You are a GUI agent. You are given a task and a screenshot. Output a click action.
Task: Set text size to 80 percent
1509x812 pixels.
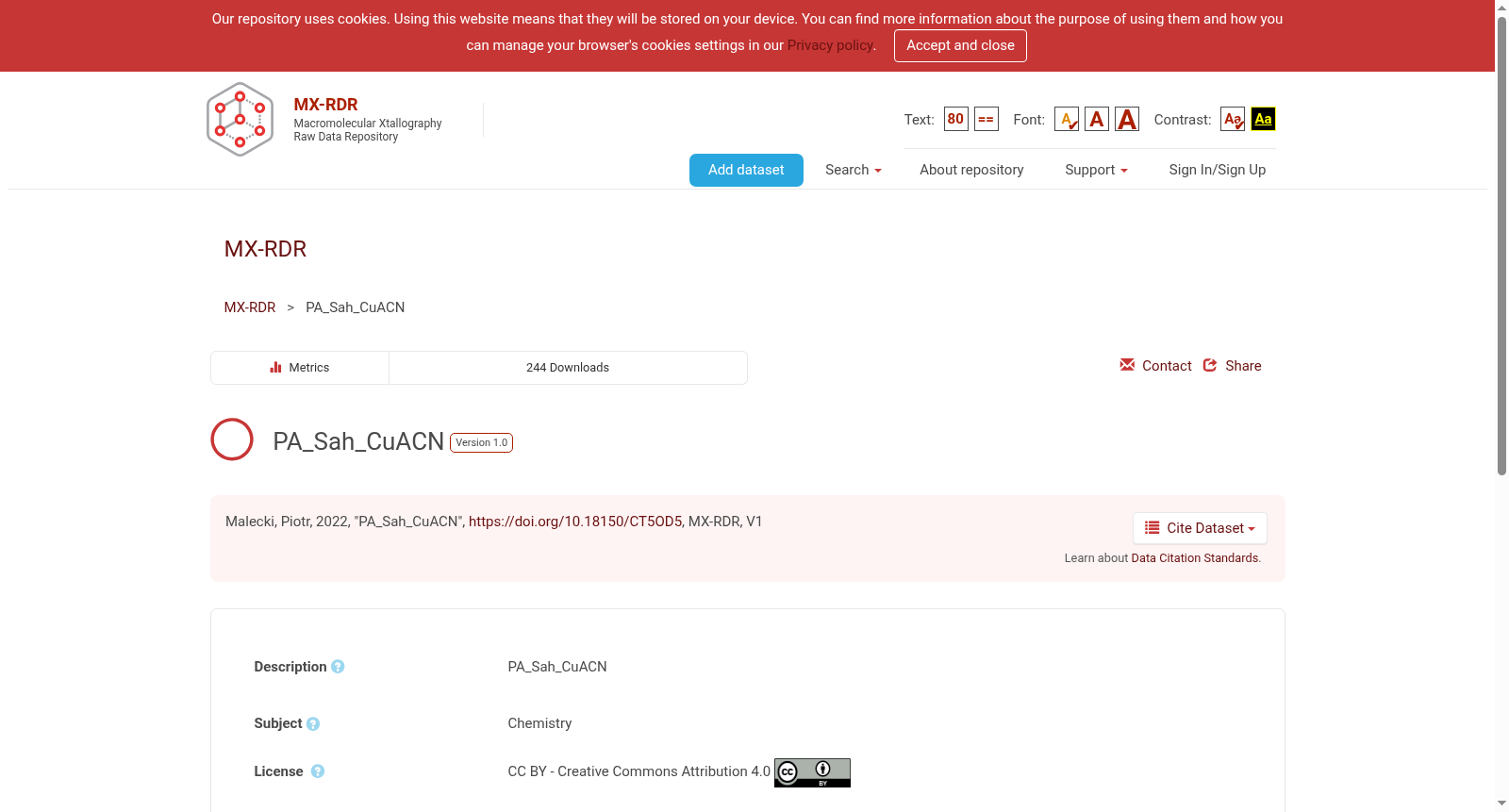point(955,119)
